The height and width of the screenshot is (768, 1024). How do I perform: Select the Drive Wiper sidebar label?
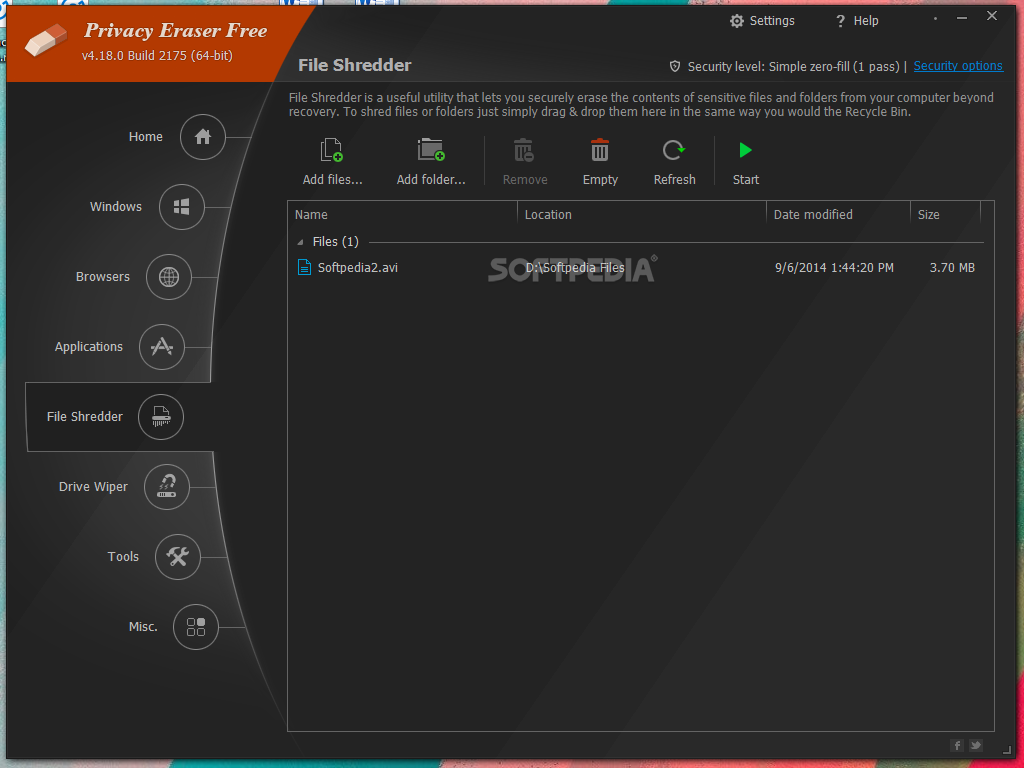(x=93, y=487)
